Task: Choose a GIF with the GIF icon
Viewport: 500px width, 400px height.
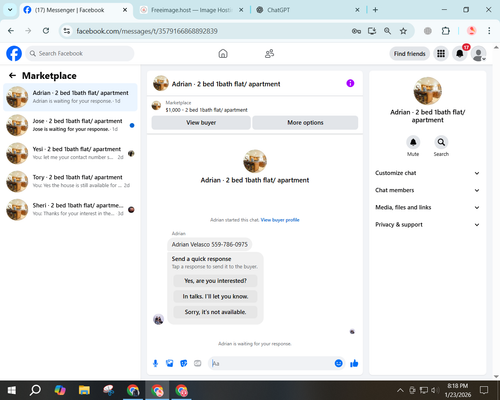Action: [198, 363]
